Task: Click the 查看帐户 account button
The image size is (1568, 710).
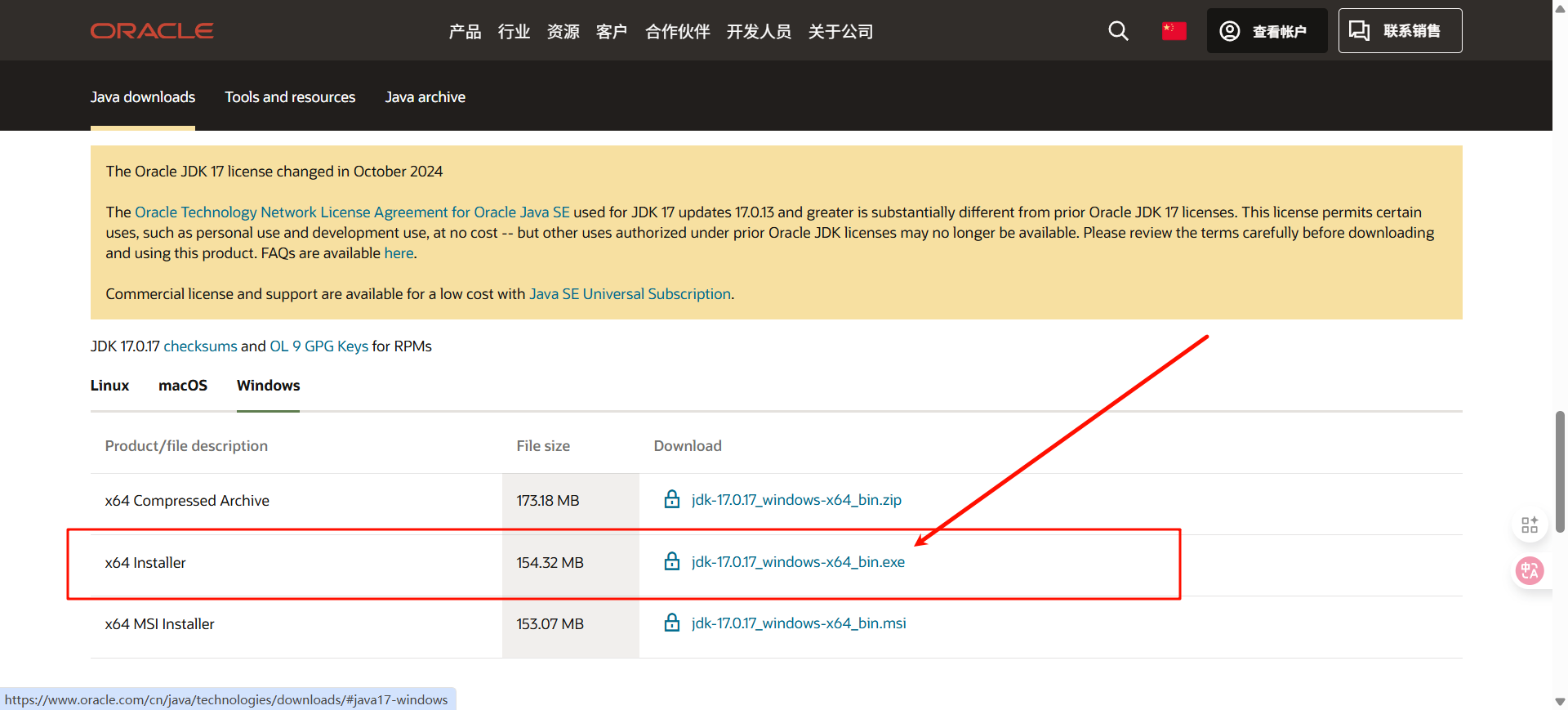Action: point(1267,31)
